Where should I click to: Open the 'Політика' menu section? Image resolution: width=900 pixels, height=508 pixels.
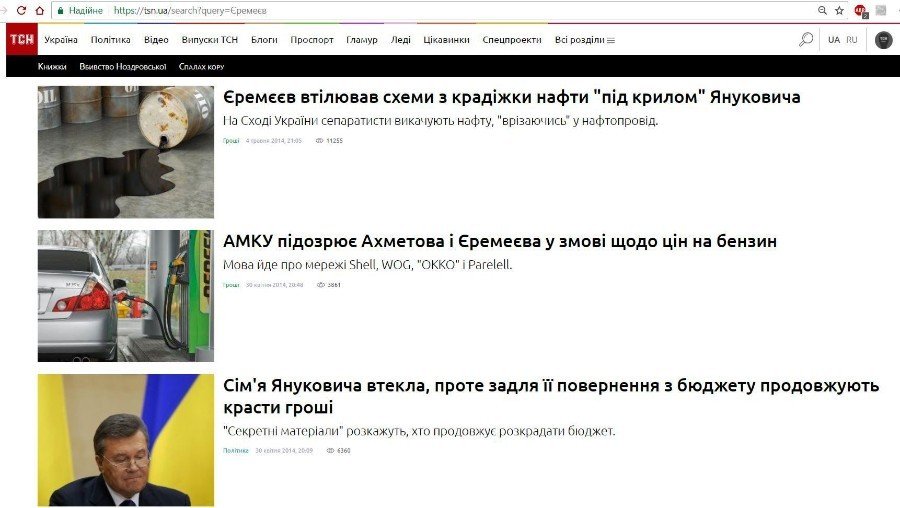110,40
